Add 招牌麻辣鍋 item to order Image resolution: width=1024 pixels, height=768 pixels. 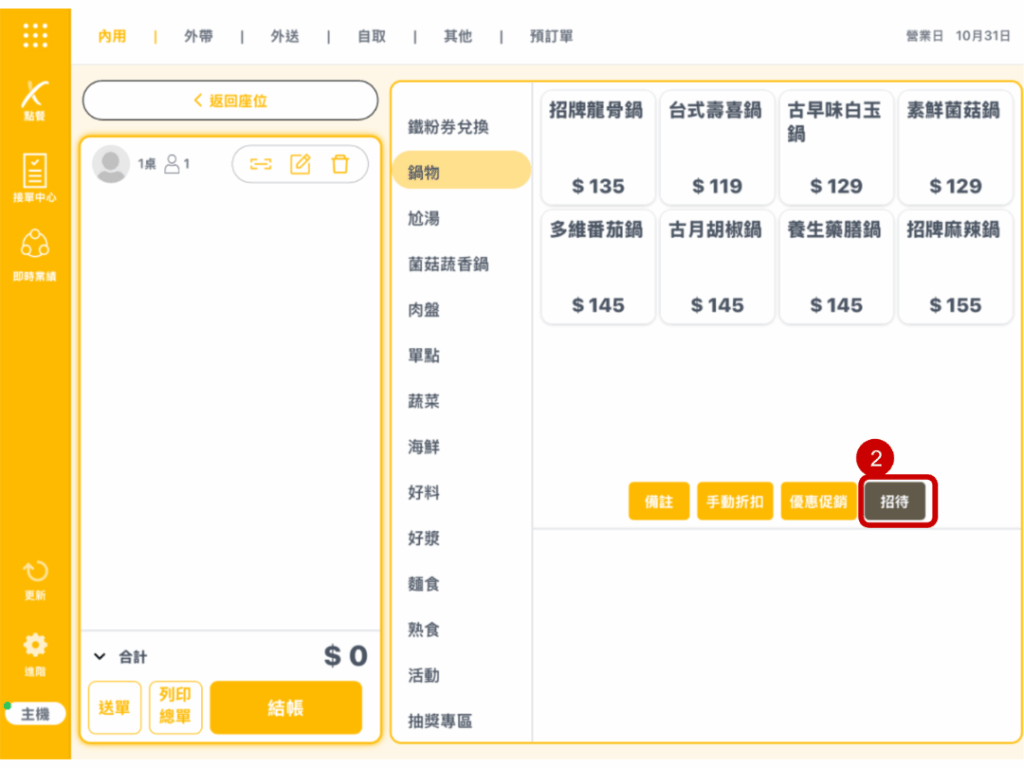tap(954, 266)
